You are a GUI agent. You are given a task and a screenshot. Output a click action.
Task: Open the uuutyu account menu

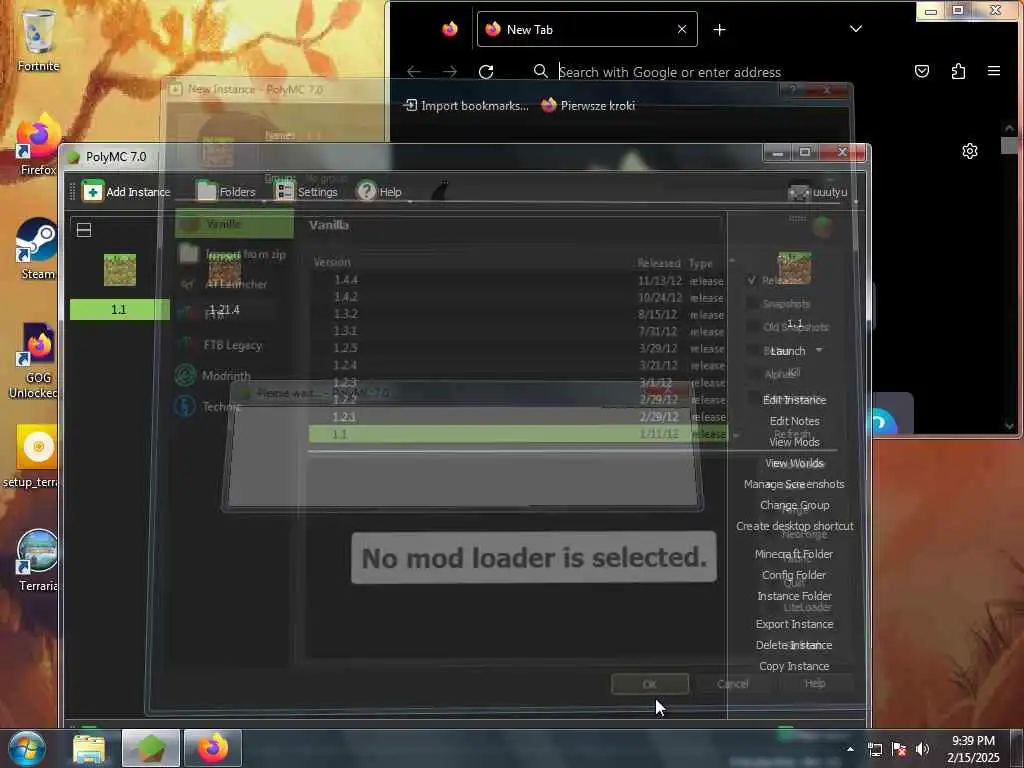[818, 192]
